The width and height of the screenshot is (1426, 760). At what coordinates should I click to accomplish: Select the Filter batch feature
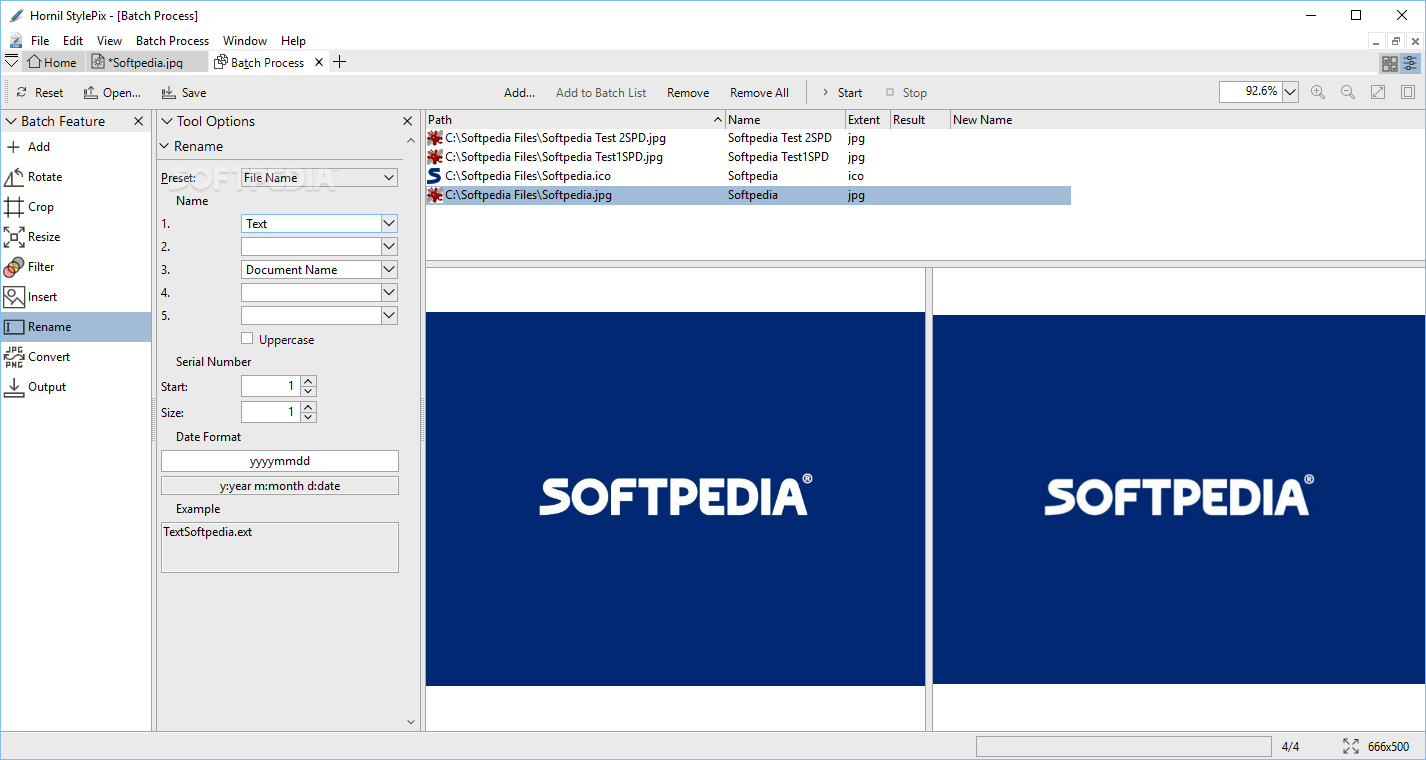click(x=75, y=267)
